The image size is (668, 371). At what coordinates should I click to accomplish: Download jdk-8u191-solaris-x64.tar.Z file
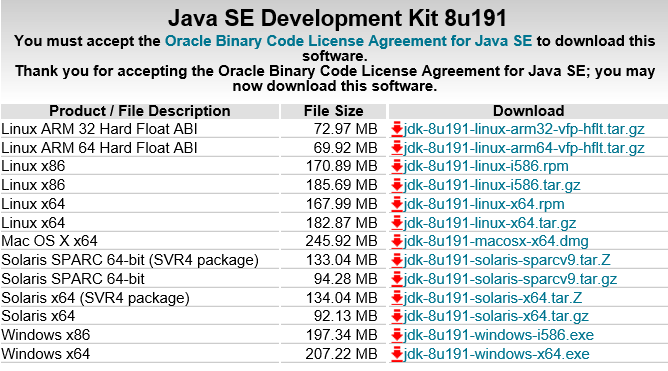point(493,298)
